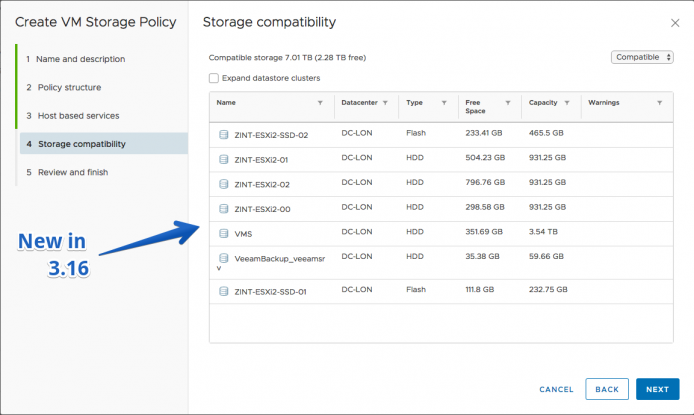Click datastore icon for VeeamBackup_veeamsrv
Image resolution: width=694 pixels, height=415 pixels.
[224, 258]
